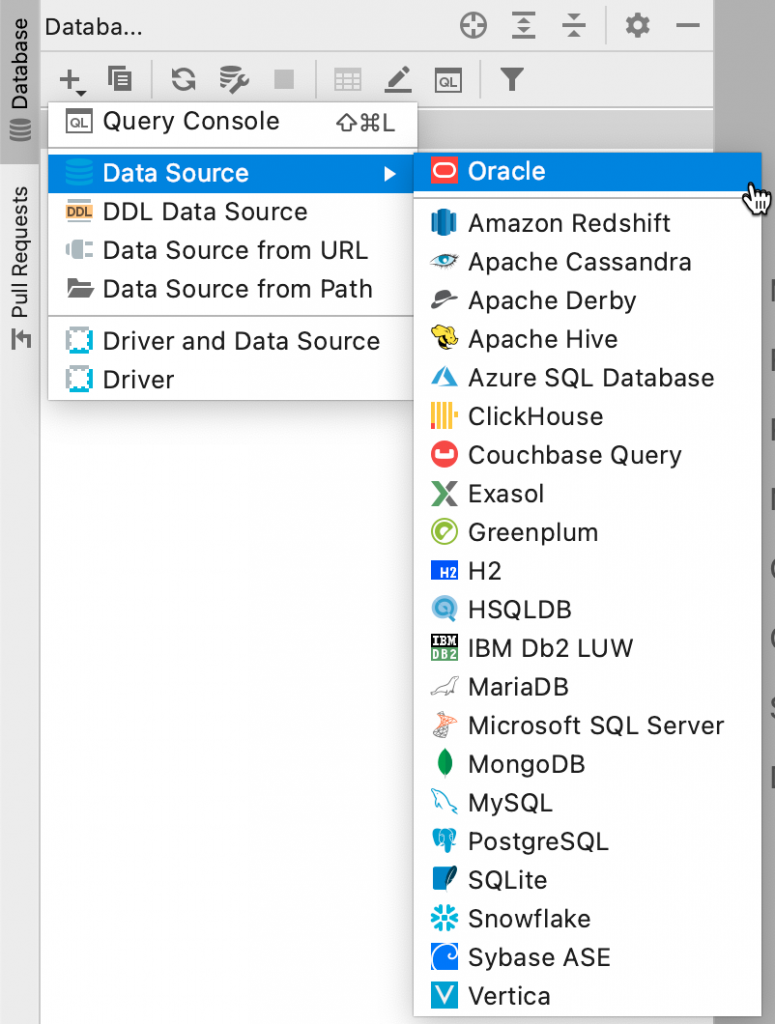Duplicate the selected data source

(x=122, y=79)
